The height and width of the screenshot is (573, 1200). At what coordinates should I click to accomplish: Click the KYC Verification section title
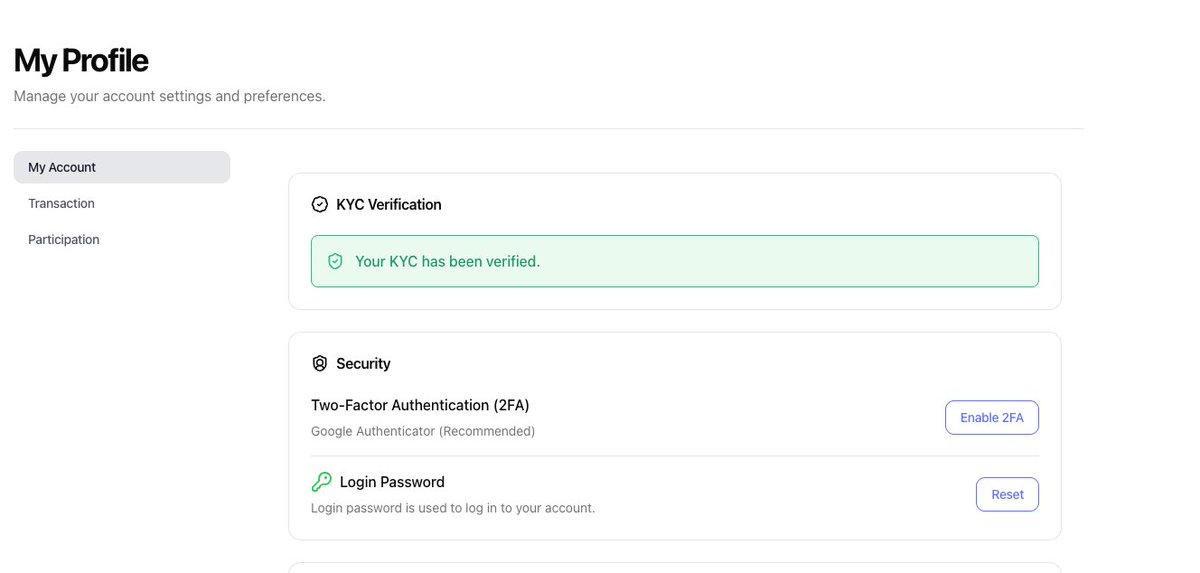[388, 204]
